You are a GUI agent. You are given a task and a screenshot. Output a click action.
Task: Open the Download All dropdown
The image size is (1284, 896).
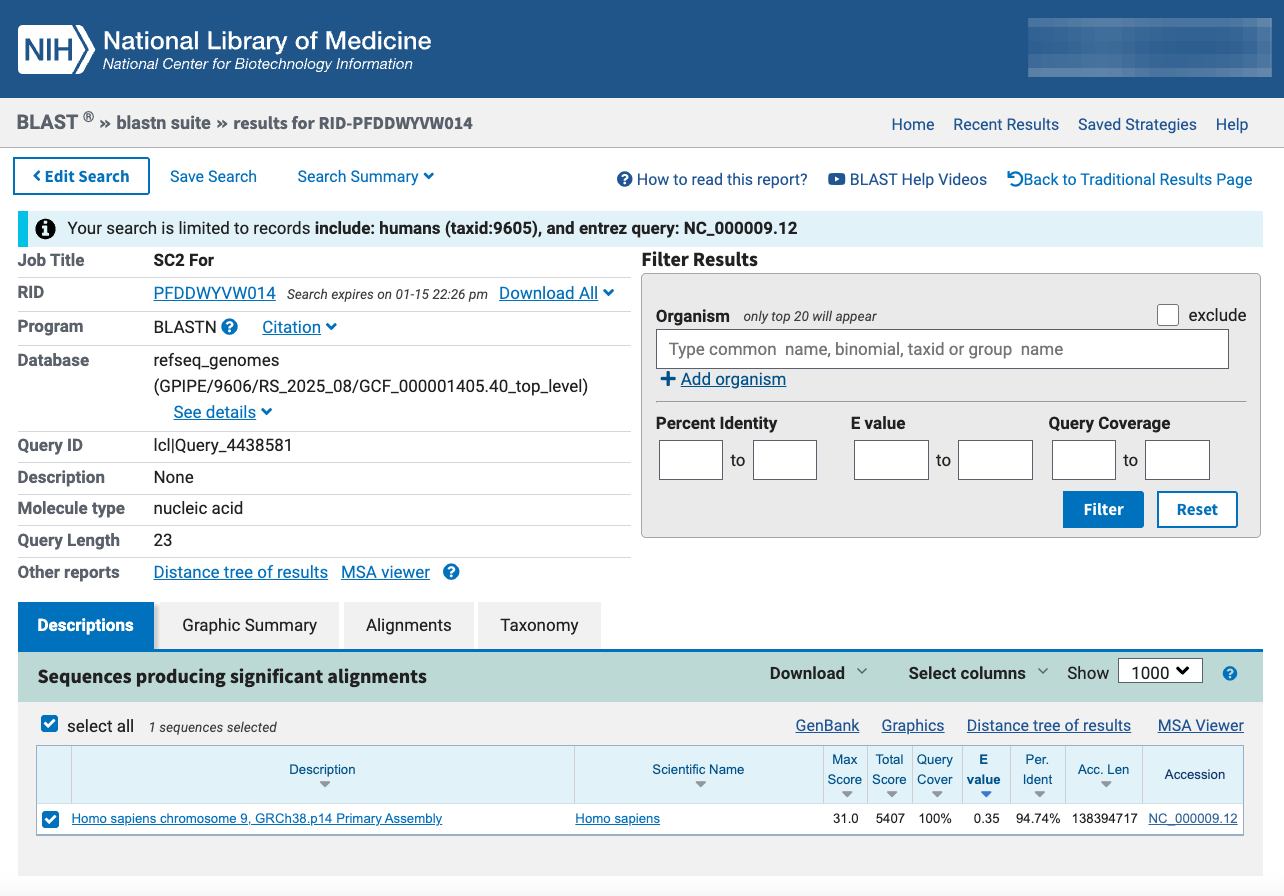pos(556,293)
